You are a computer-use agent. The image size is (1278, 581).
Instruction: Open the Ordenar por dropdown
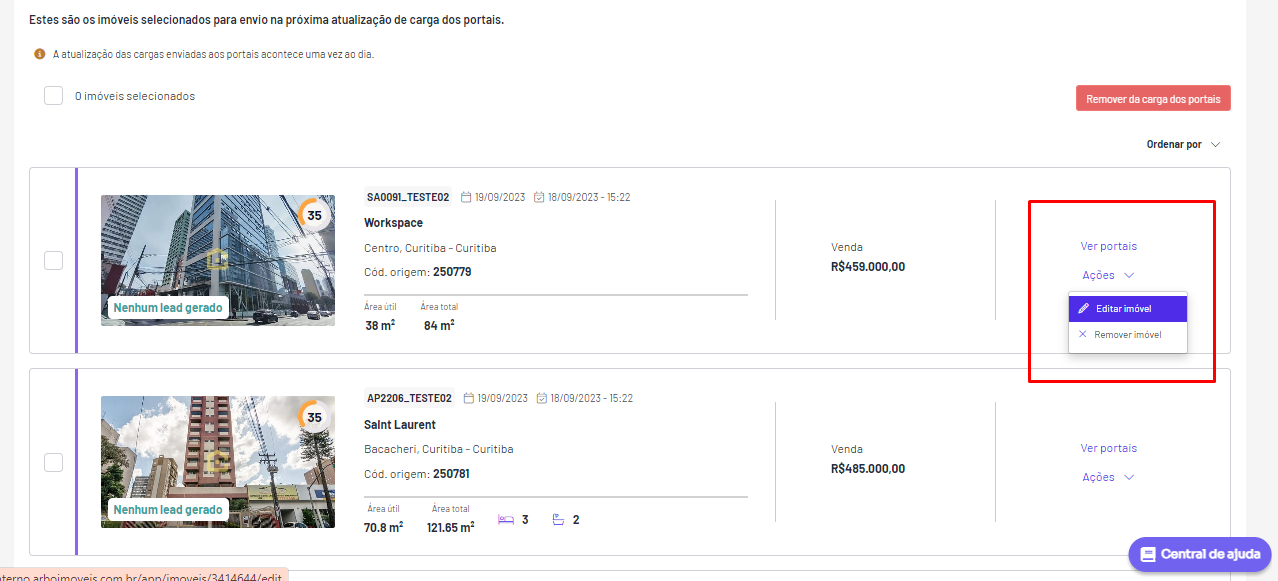pyautogui.click(x=1183, y=145)
